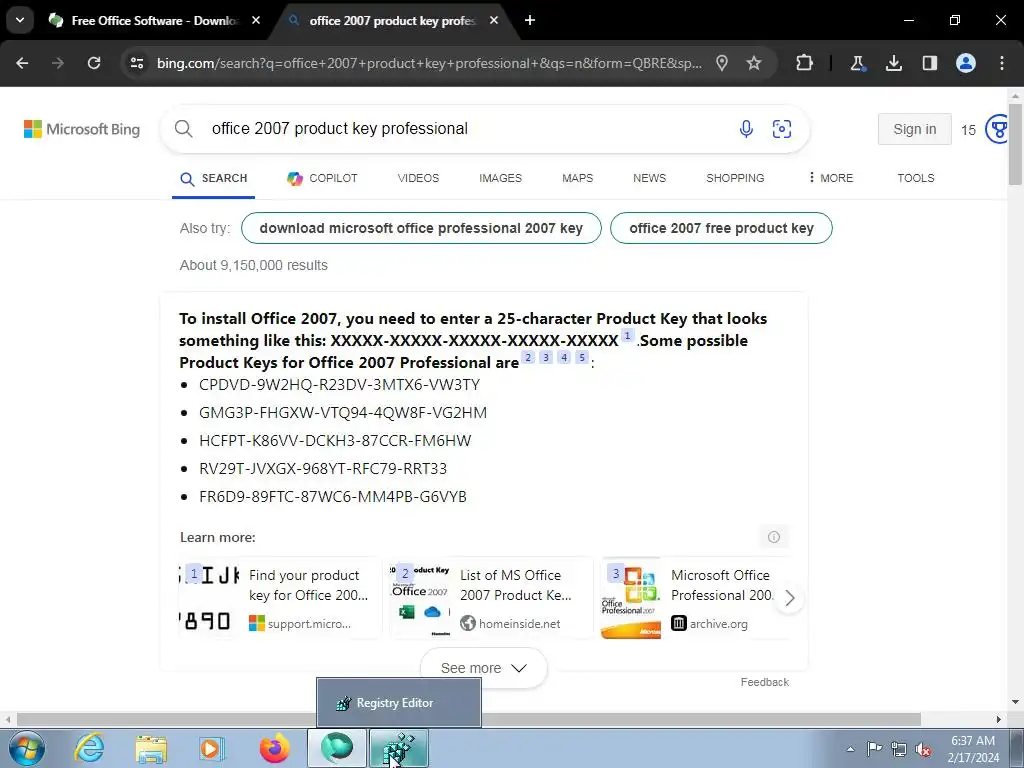
Task: Click the key FR6D9-89FTC-87WC6-MM4PB-G6VYB
Action: 332,497
